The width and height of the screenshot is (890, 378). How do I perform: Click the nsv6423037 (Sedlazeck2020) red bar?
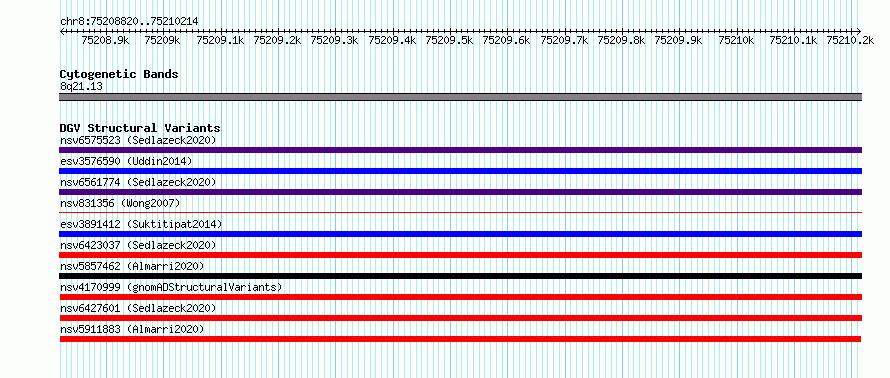(460, 255)
